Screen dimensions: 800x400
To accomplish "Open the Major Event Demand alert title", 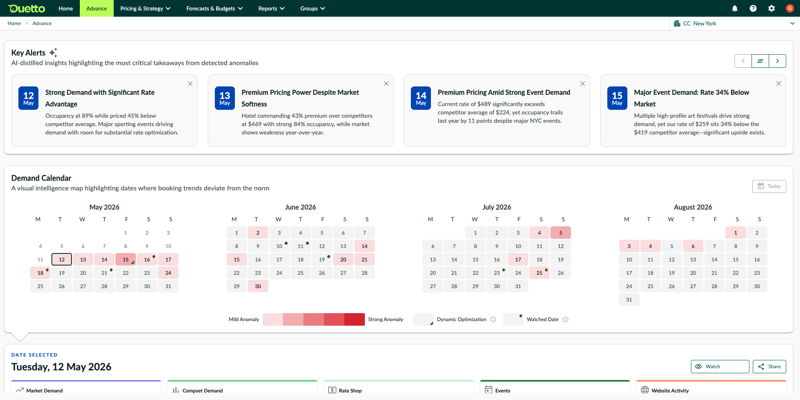I will coord(691,98).
